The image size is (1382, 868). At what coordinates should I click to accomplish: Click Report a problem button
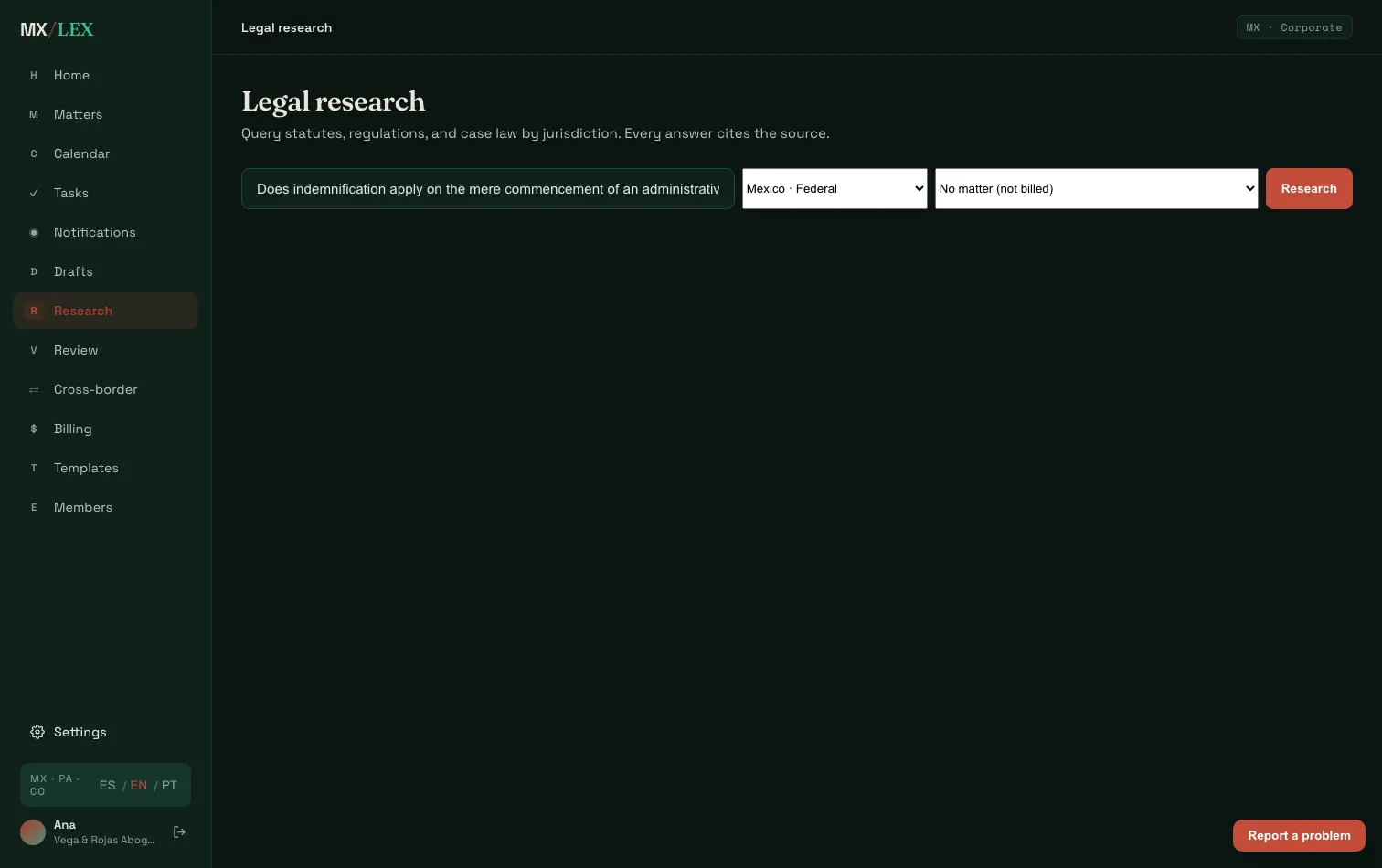pyautogui.click(x=1299, y=835)
